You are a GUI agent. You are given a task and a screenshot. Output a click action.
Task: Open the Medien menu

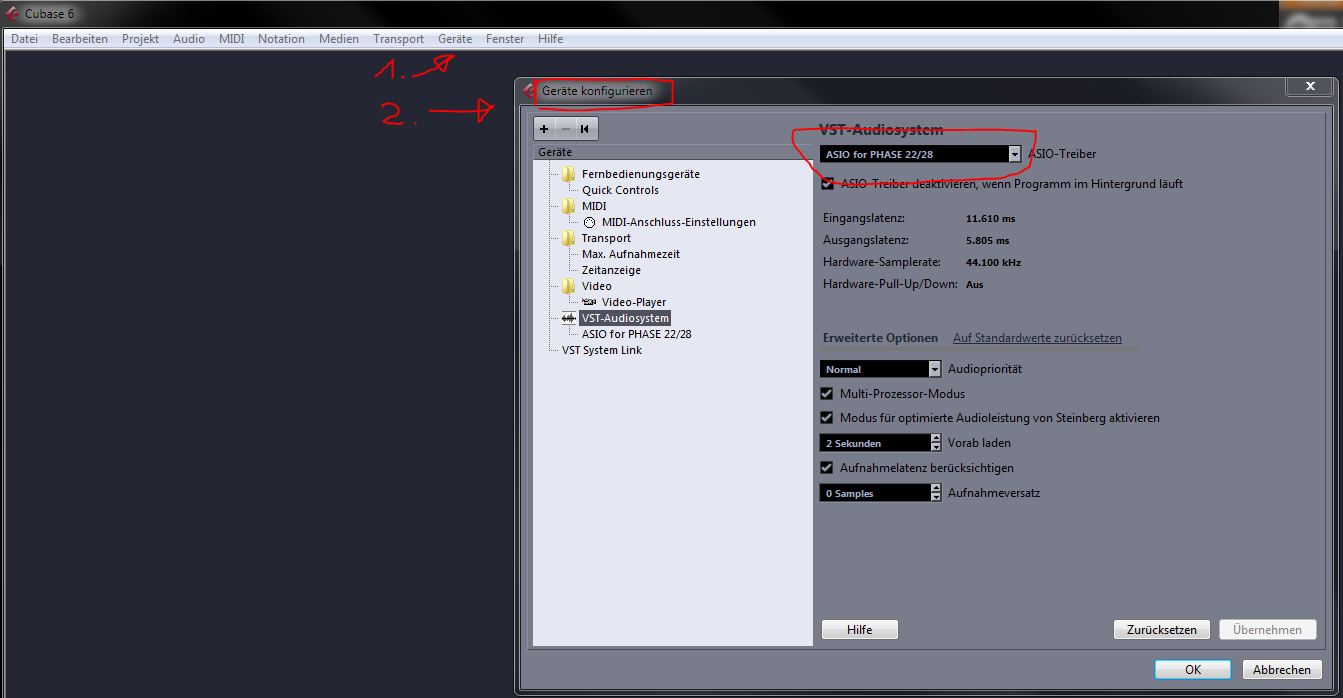(339, 39)
